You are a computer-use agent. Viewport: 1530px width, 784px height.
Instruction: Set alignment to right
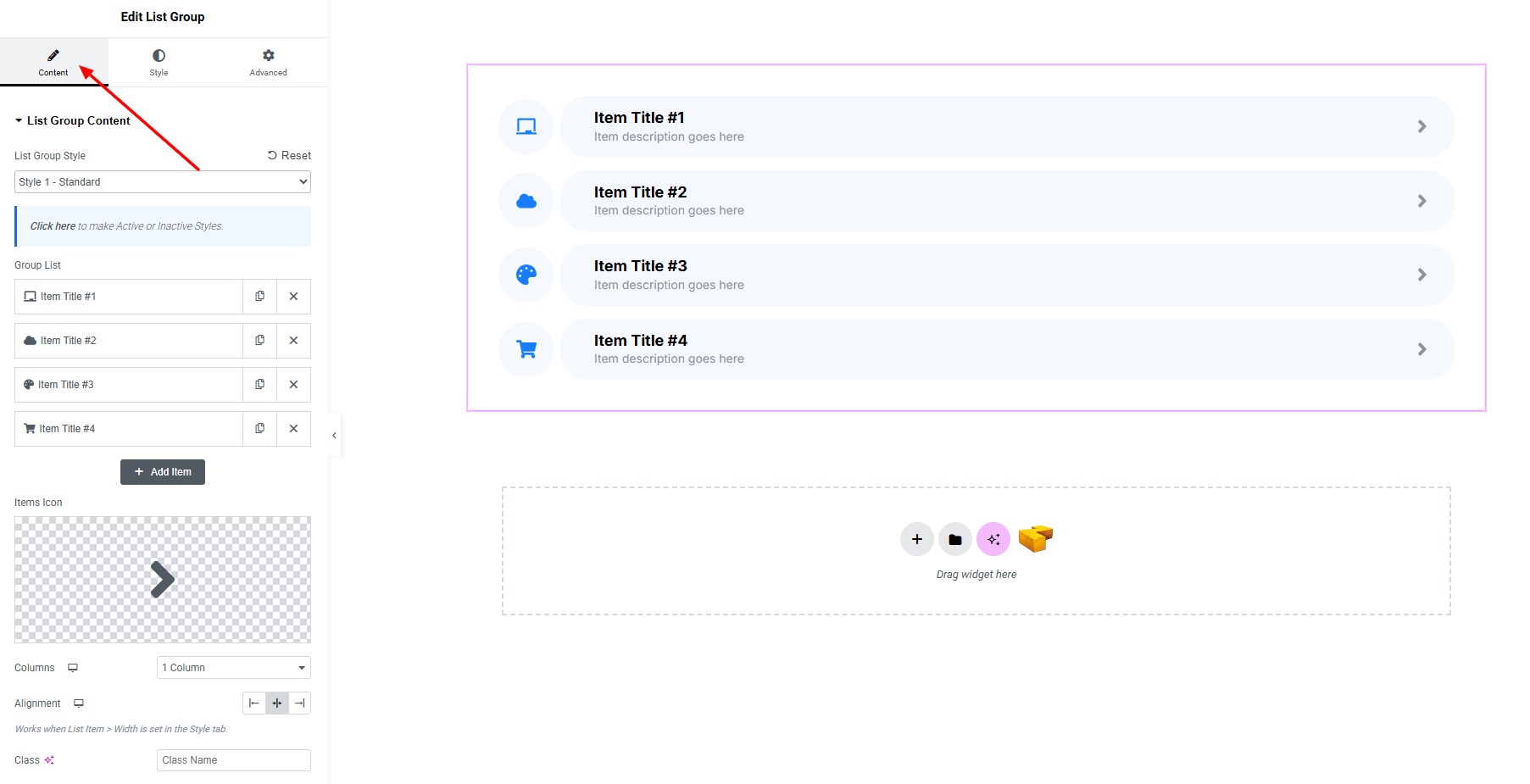coord(300,703)
